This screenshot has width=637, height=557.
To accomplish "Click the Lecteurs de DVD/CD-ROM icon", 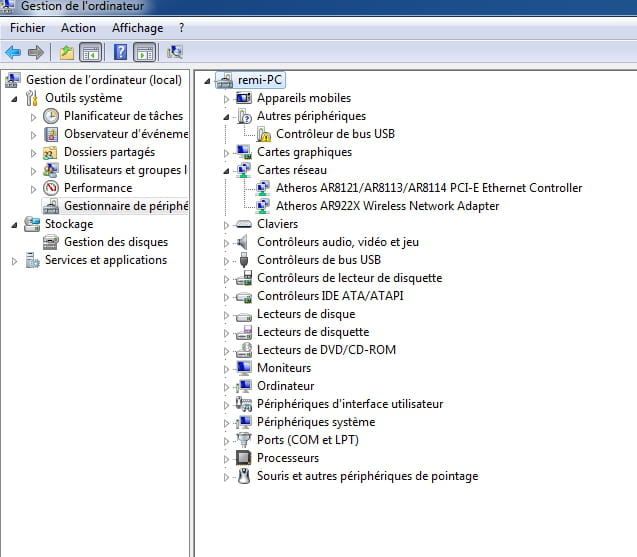I will (x=244, y=350).
